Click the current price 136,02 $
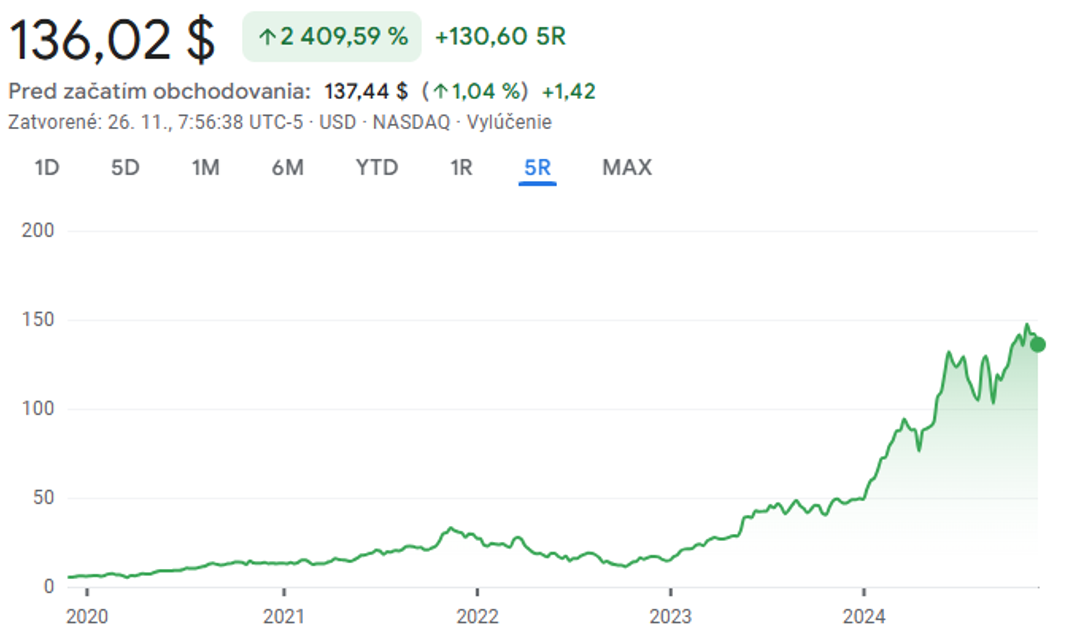This screenshot has height=640, width=1082. [112, 39]
